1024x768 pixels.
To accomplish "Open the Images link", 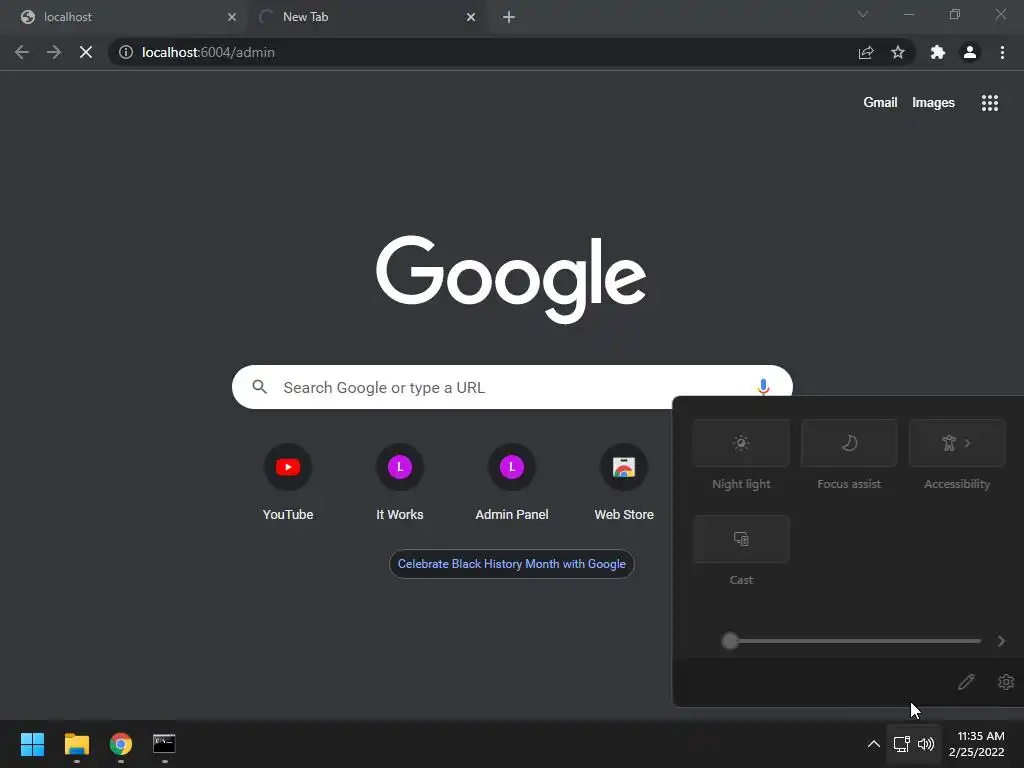I will point(933,103).
